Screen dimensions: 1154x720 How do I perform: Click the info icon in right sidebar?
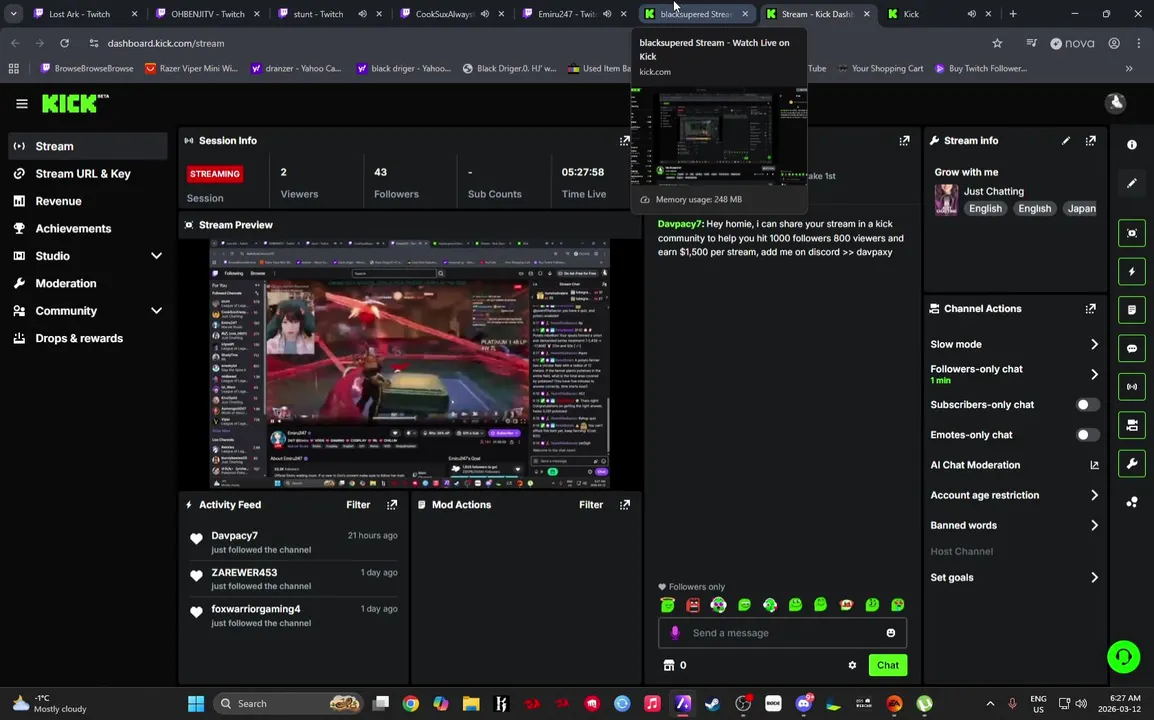click(x=1132, y=145)
